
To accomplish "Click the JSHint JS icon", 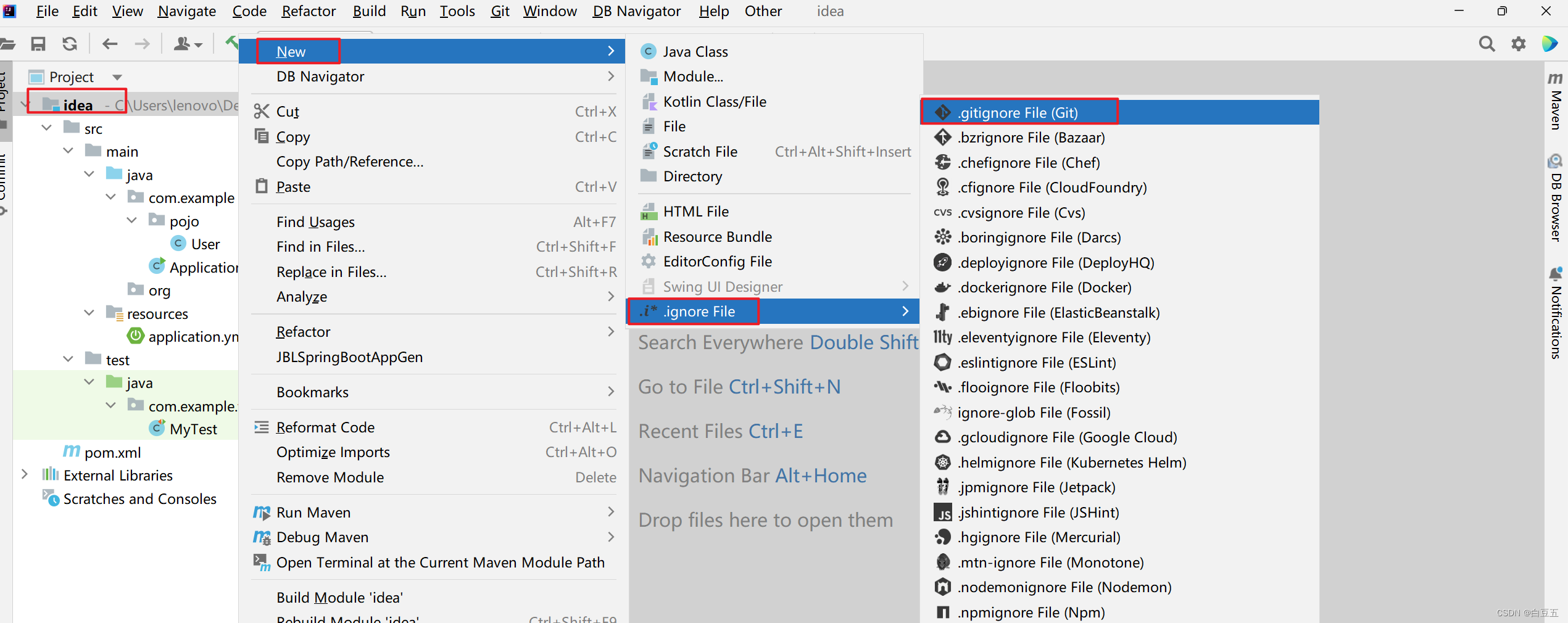I will [942, 513].
